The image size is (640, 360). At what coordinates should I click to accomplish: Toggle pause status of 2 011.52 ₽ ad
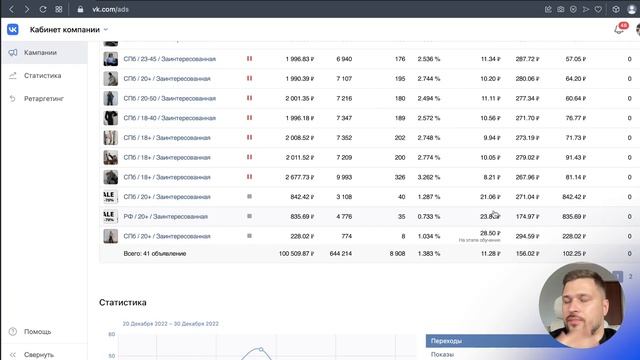tap(249, 157)
